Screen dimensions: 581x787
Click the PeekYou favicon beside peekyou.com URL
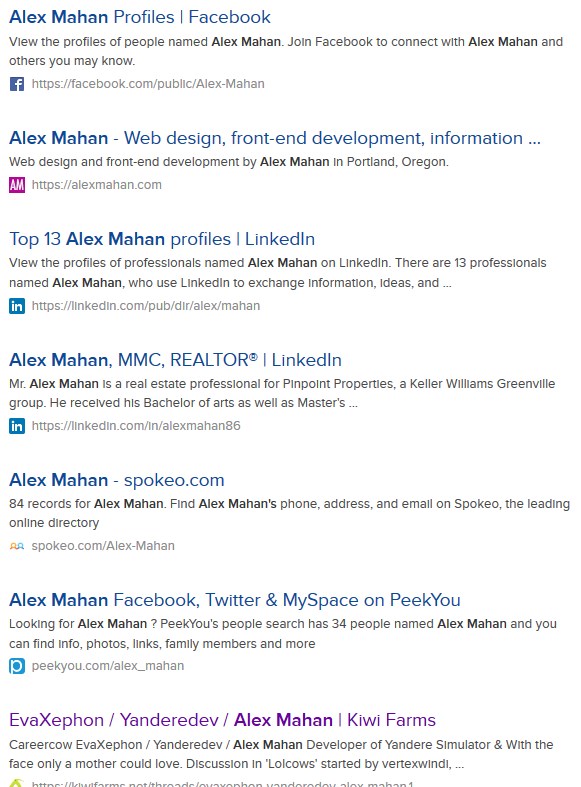17,666
